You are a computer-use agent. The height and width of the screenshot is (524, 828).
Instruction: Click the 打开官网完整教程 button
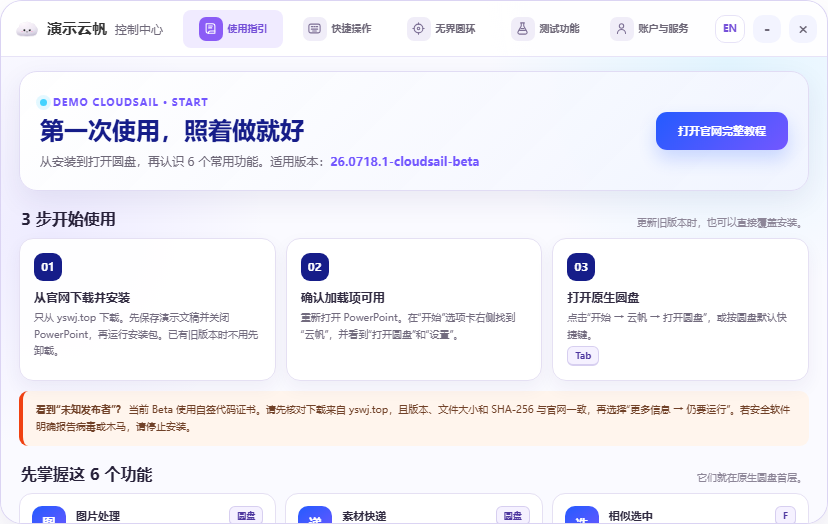coord(722,131)
